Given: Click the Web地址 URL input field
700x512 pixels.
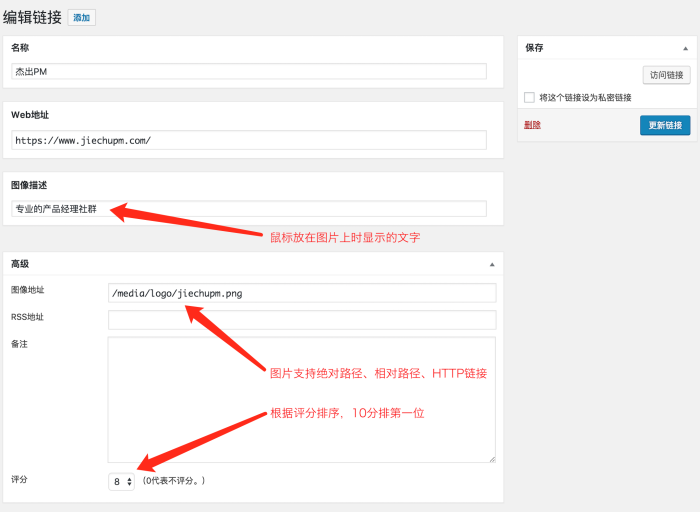Looking at the screenshot, I should (249, 140).
